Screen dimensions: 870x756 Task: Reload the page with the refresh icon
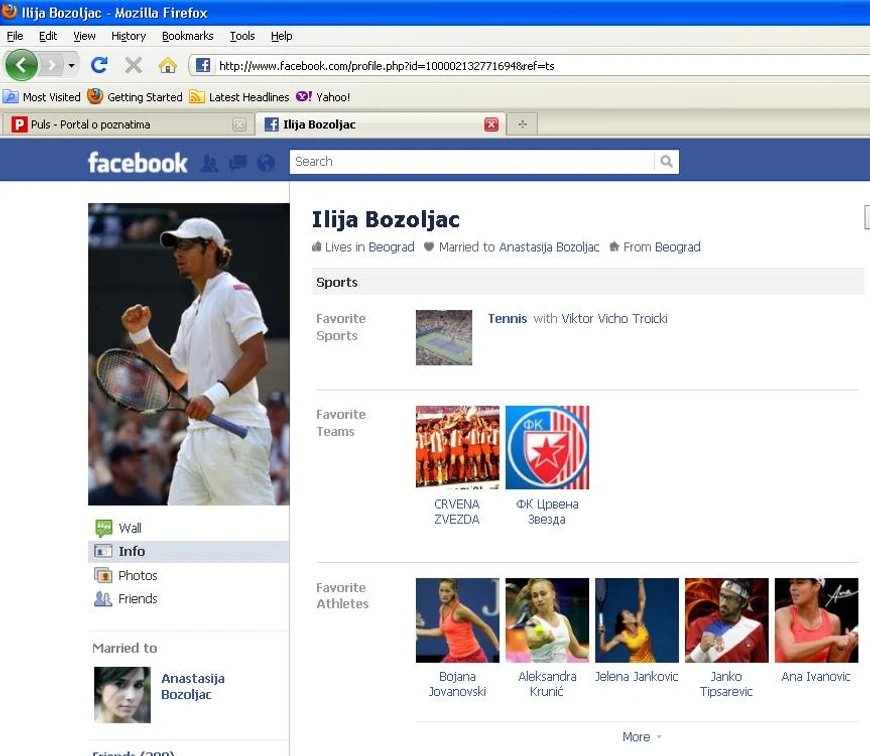(99, 65)
